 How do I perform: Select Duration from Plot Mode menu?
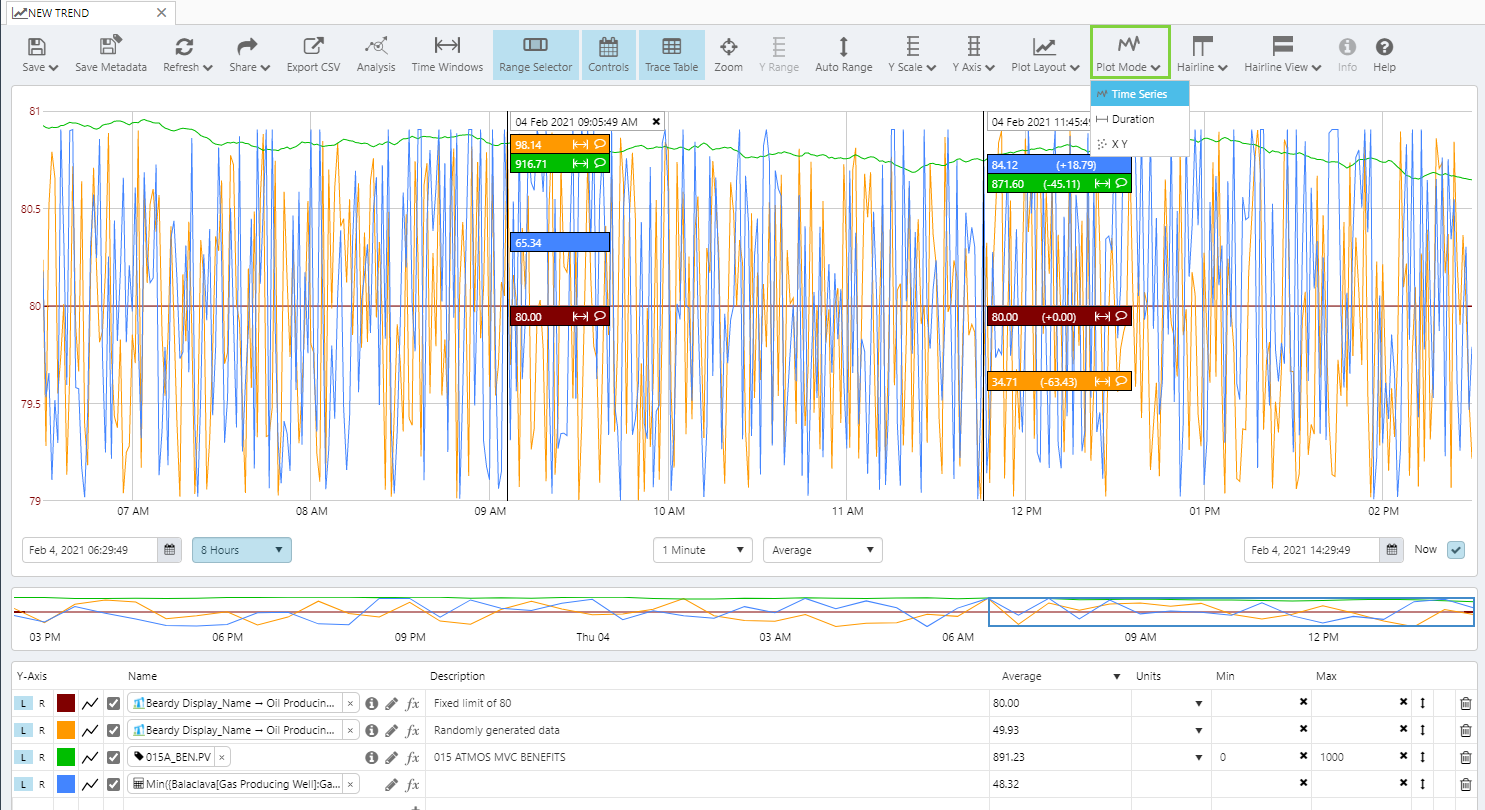tap(1132, 119)
